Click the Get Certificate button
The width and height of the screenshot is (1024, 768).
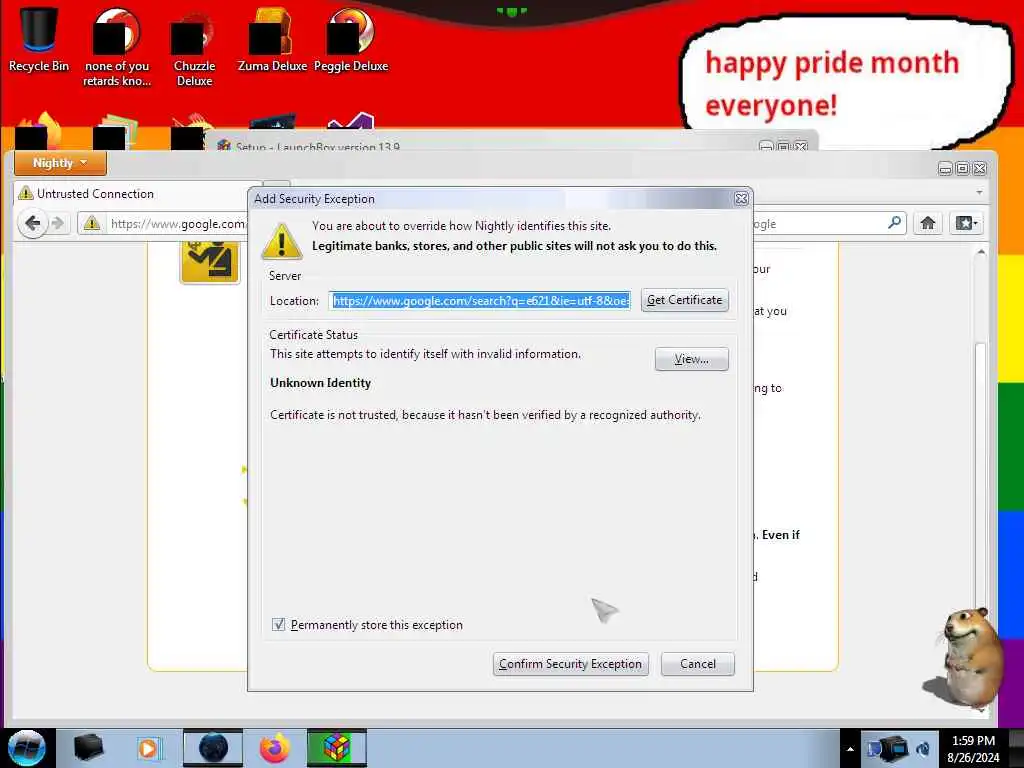(x=684, y=300)
